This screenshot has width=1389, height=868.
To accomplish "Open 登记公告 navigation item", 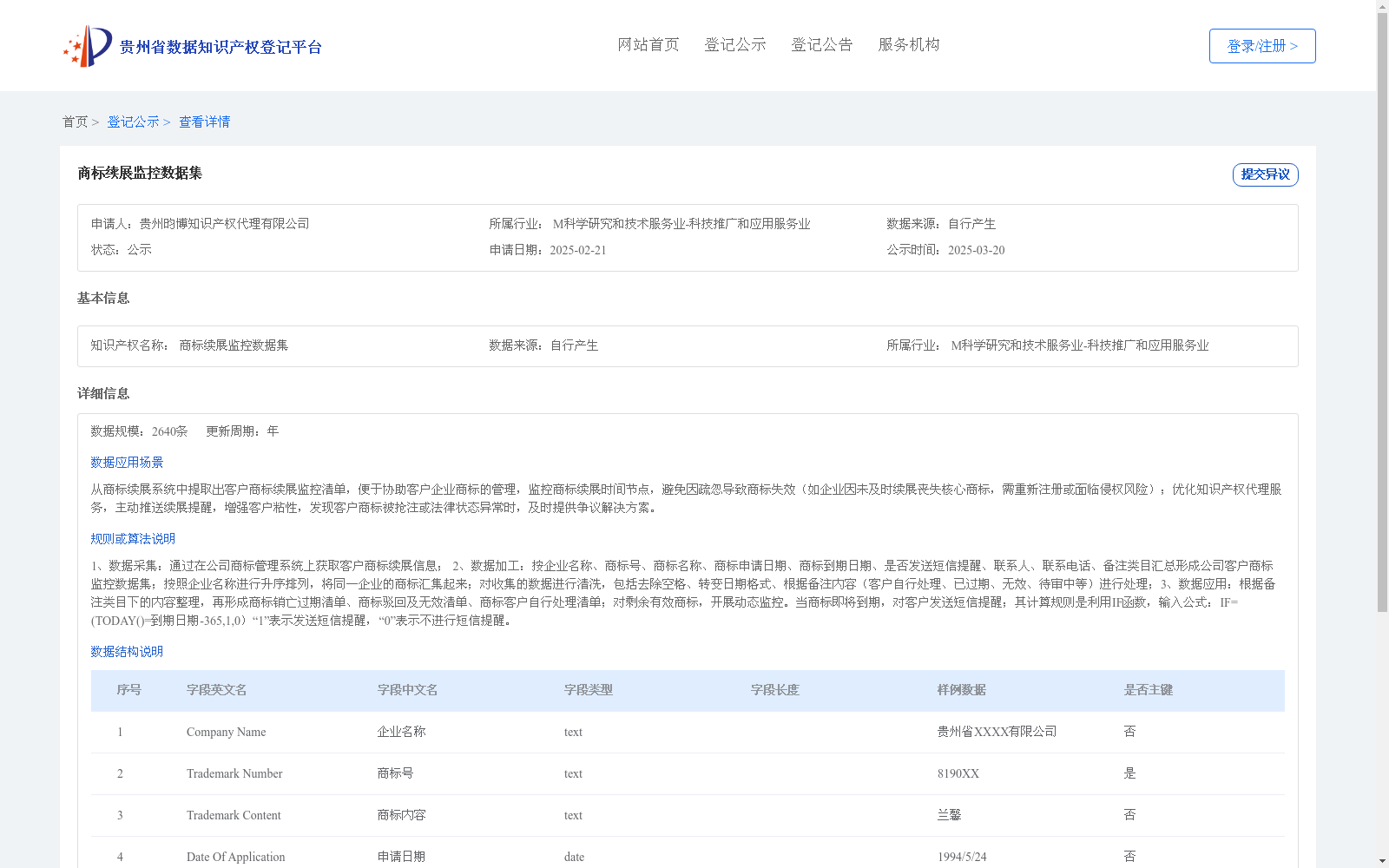I will [822, 44].
